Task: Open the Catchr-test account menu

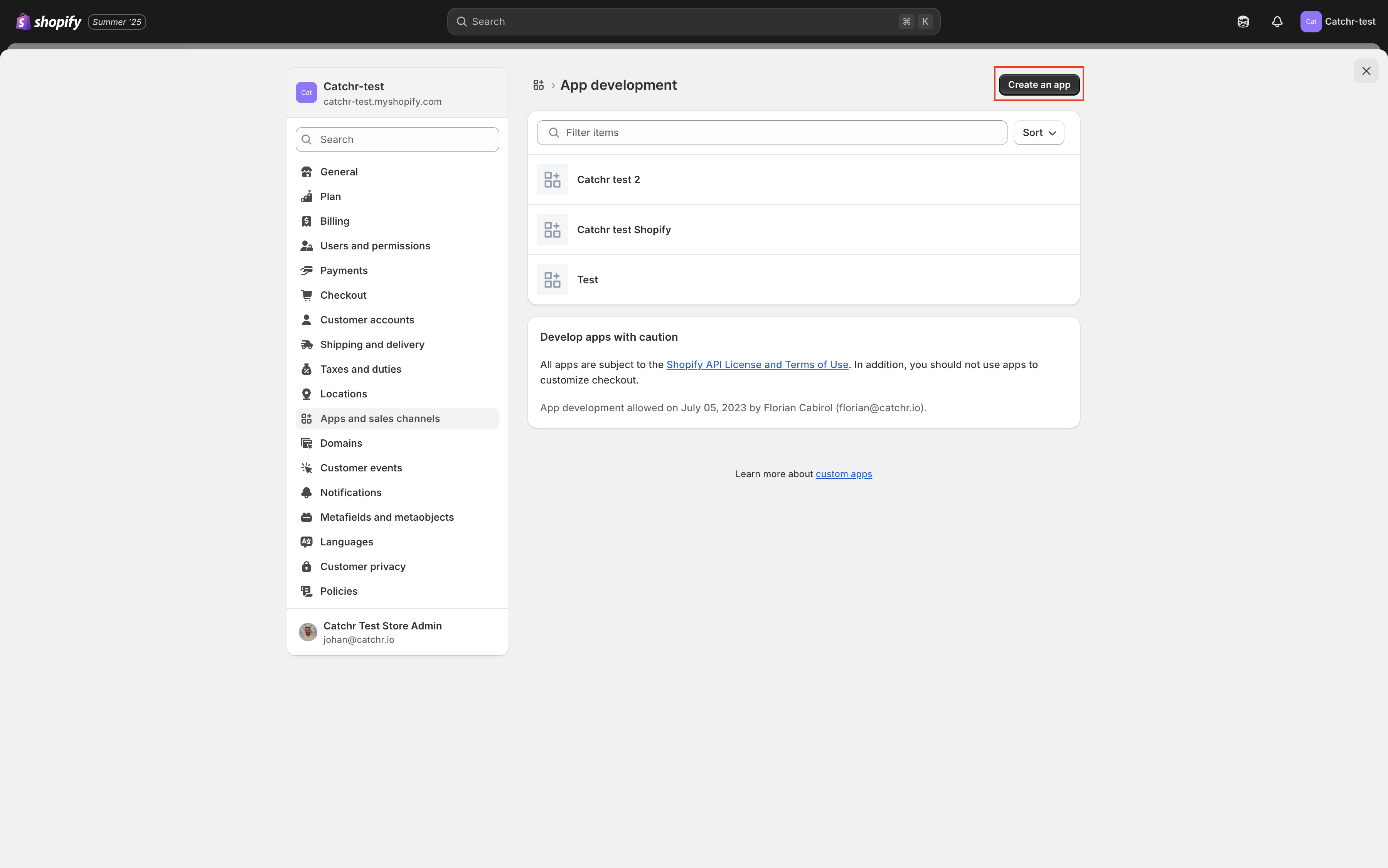Action: coord(1337,22)
